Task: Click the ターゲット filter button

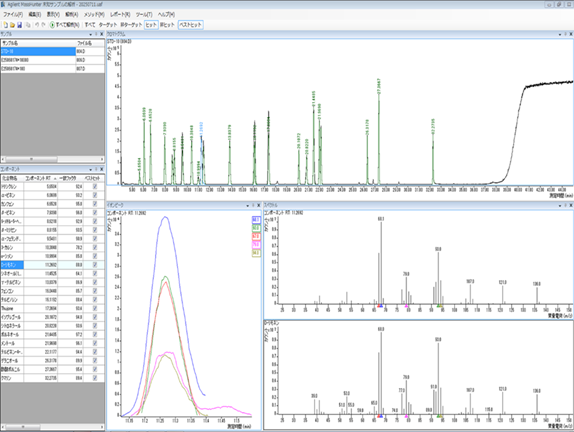Action: coord(108,25)
